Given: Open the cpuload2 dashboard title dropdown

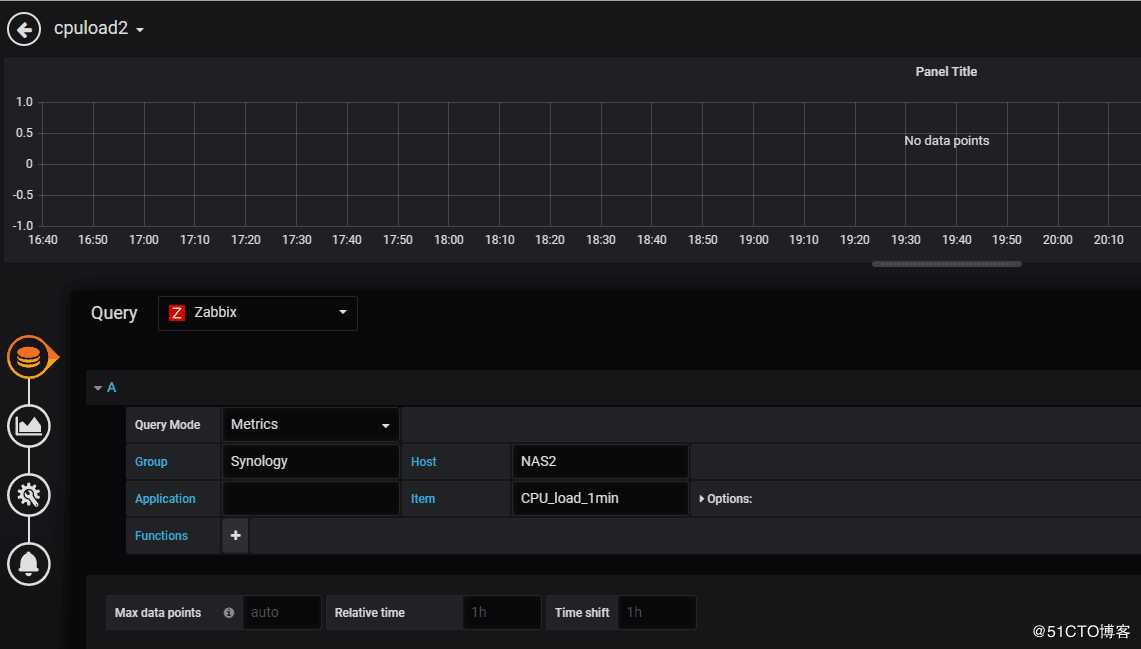Looking at the screenshot, I should 98,28.
